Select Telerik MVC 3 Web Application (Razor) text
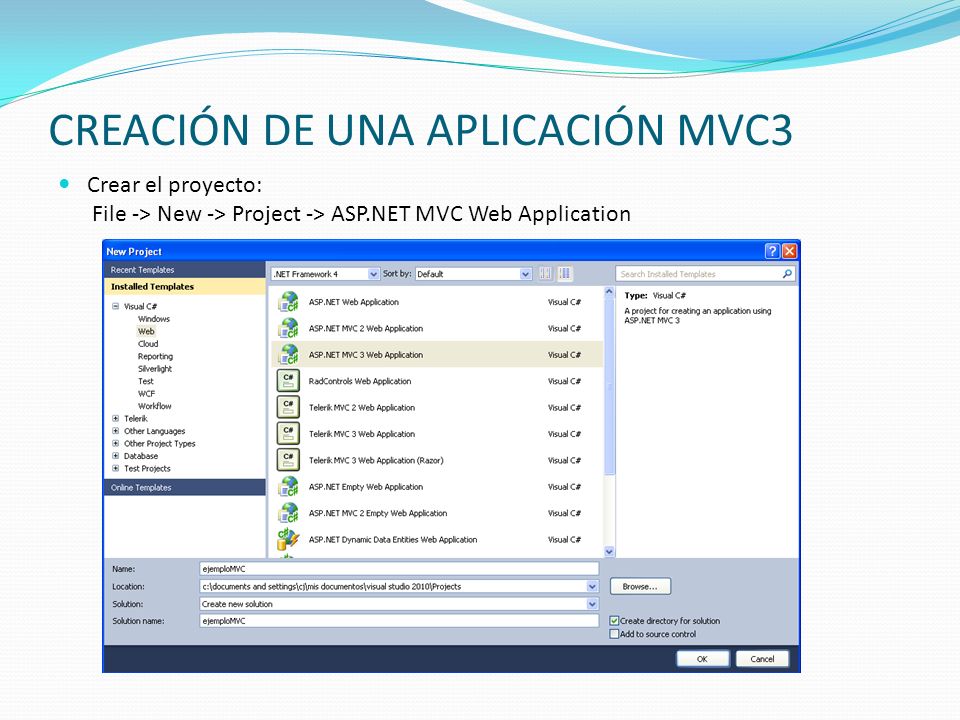The width and height of the screenshot is (960, 720). [x=376, y=460]
